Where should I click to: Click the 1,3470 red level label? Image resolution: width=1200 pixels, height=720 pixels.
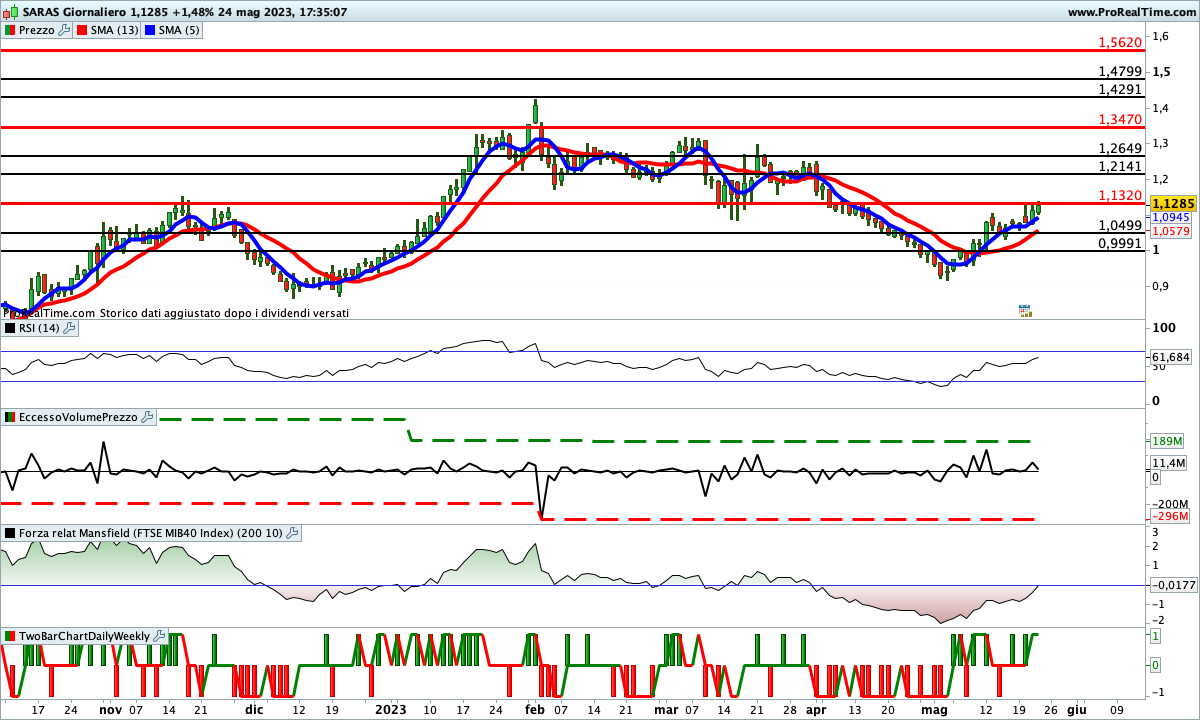point(1120,119)
